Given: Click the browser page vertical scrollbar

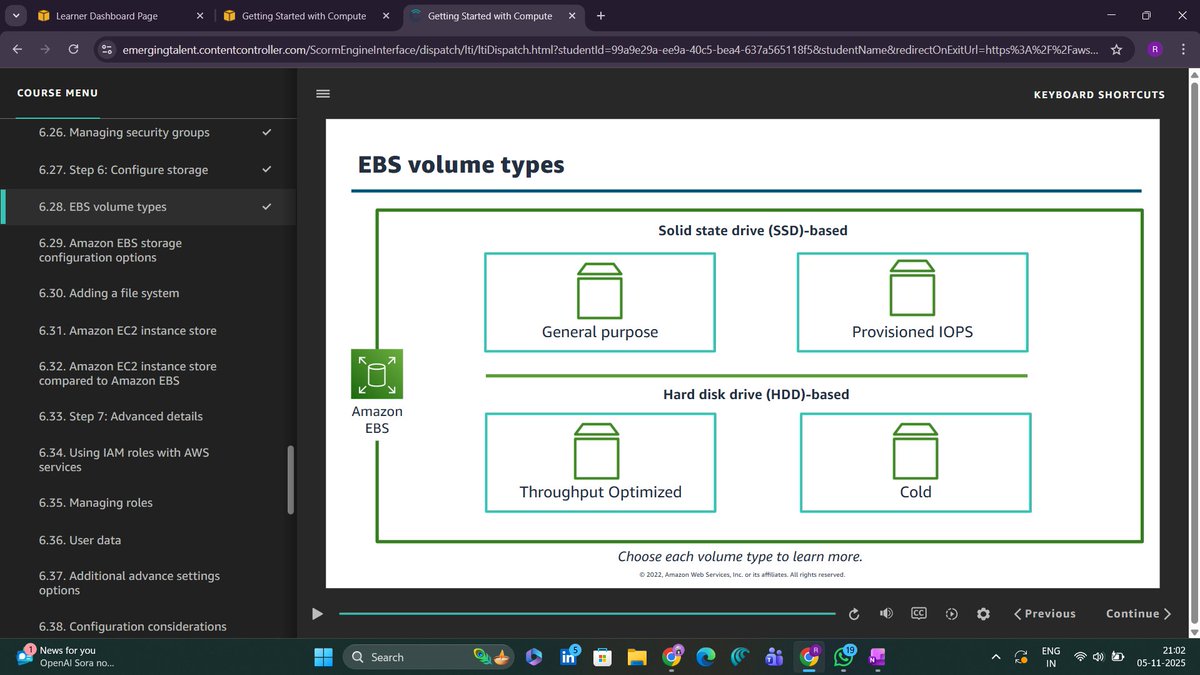Looking at the screenshot, I should (x=1192, y=352).
